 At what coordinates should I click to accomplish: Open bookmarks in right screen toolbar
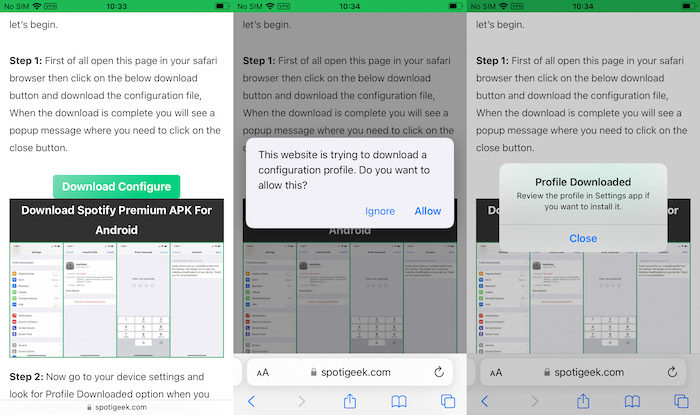(x=632, y=402)
